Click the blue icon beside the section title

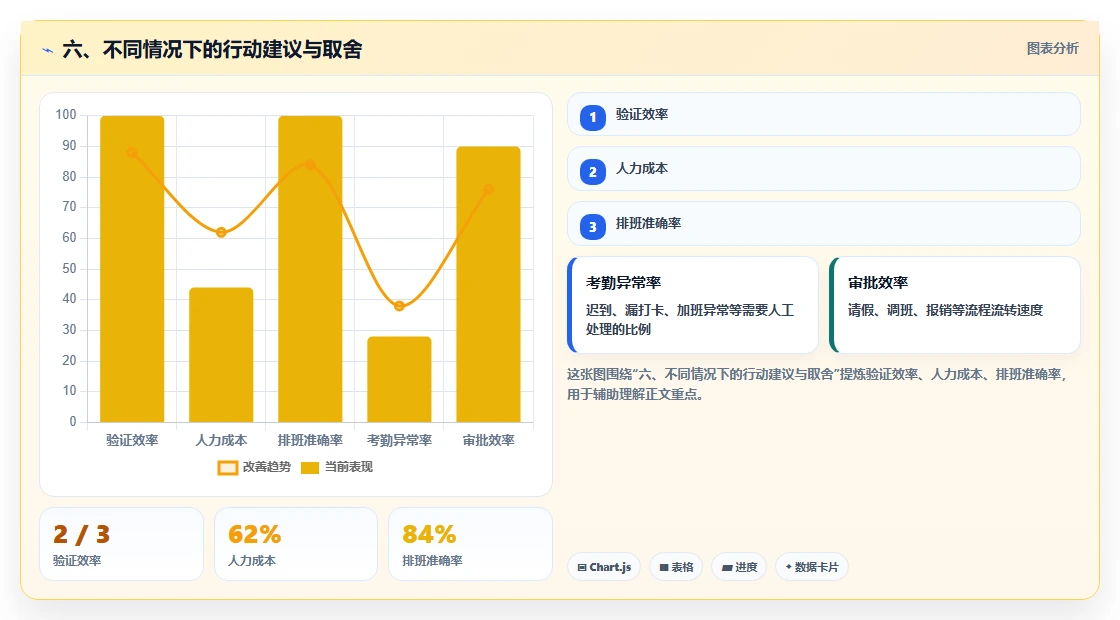[48, 50]
